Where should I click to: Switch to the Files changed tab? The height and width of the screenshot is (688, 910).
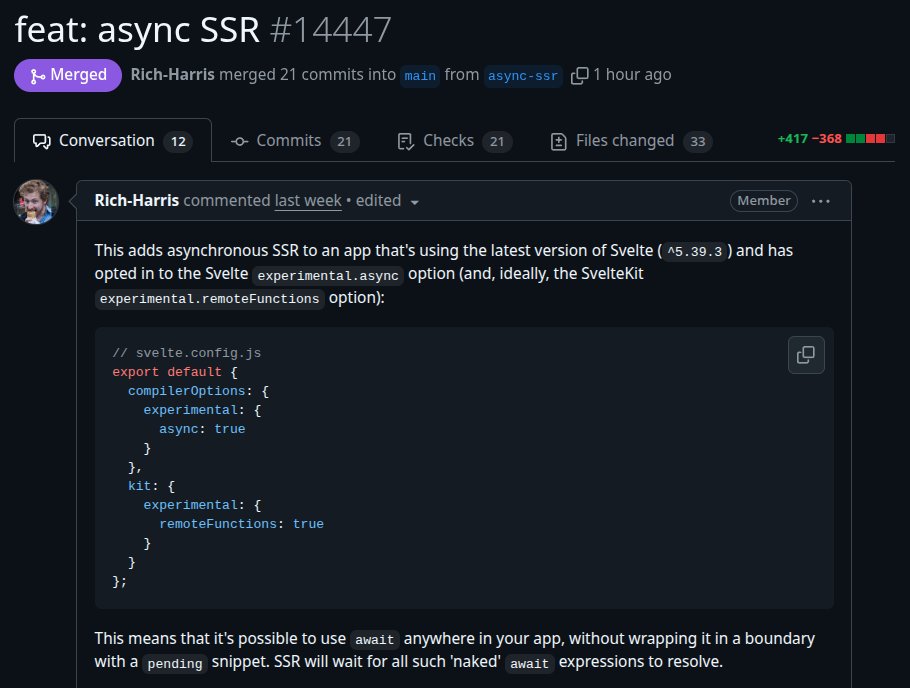pyautogui.click(x=631, y=141)
